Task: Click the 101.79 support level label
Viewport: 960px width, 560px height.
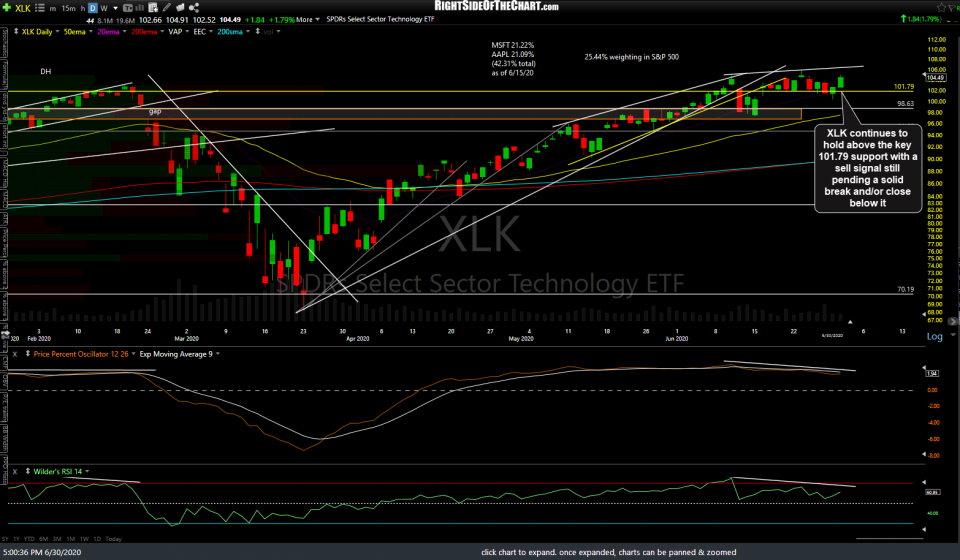Action: click(x=904, y=87)
